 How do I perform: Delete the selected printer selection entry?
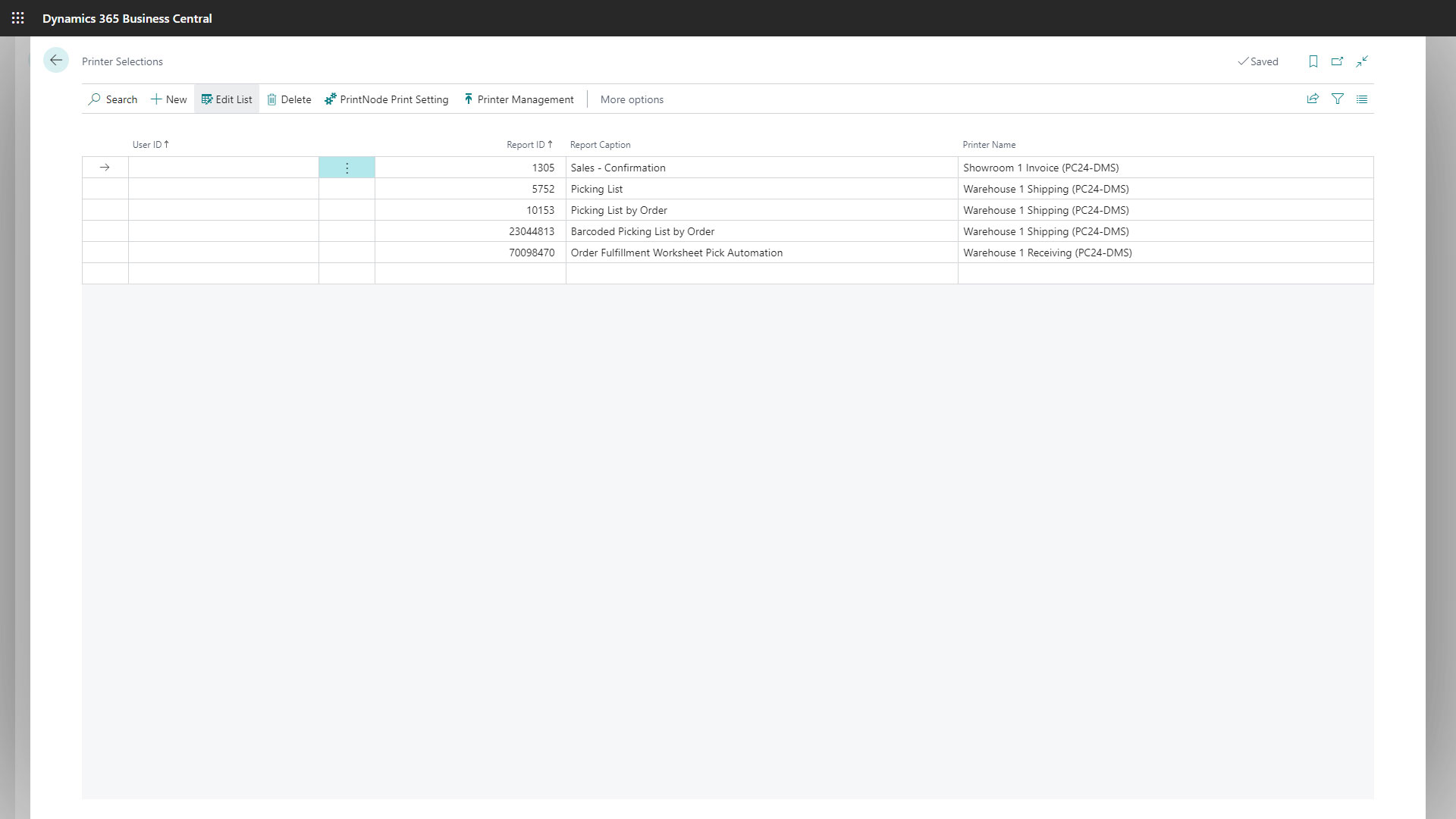[289, 99]
